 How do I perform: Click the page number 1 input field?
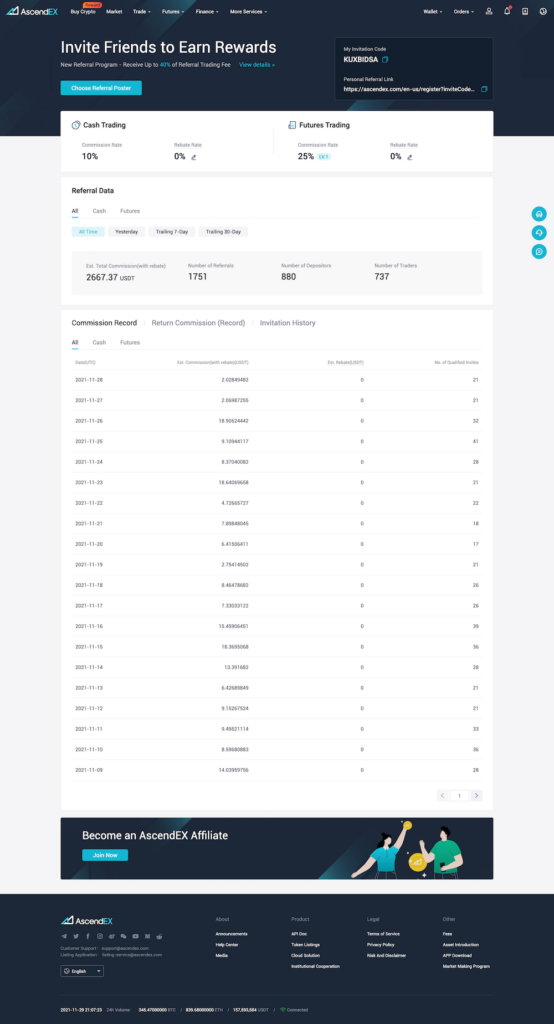460,795
